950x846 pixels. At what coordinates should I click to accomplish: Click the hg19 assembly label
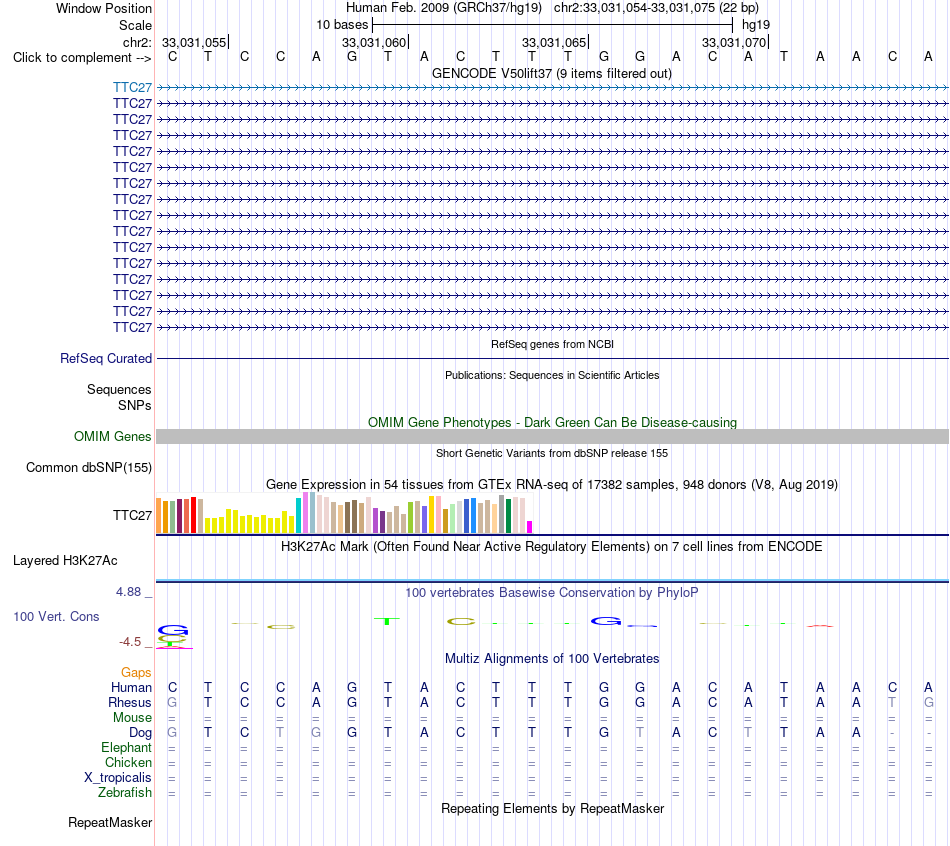(x=756, y=25)
